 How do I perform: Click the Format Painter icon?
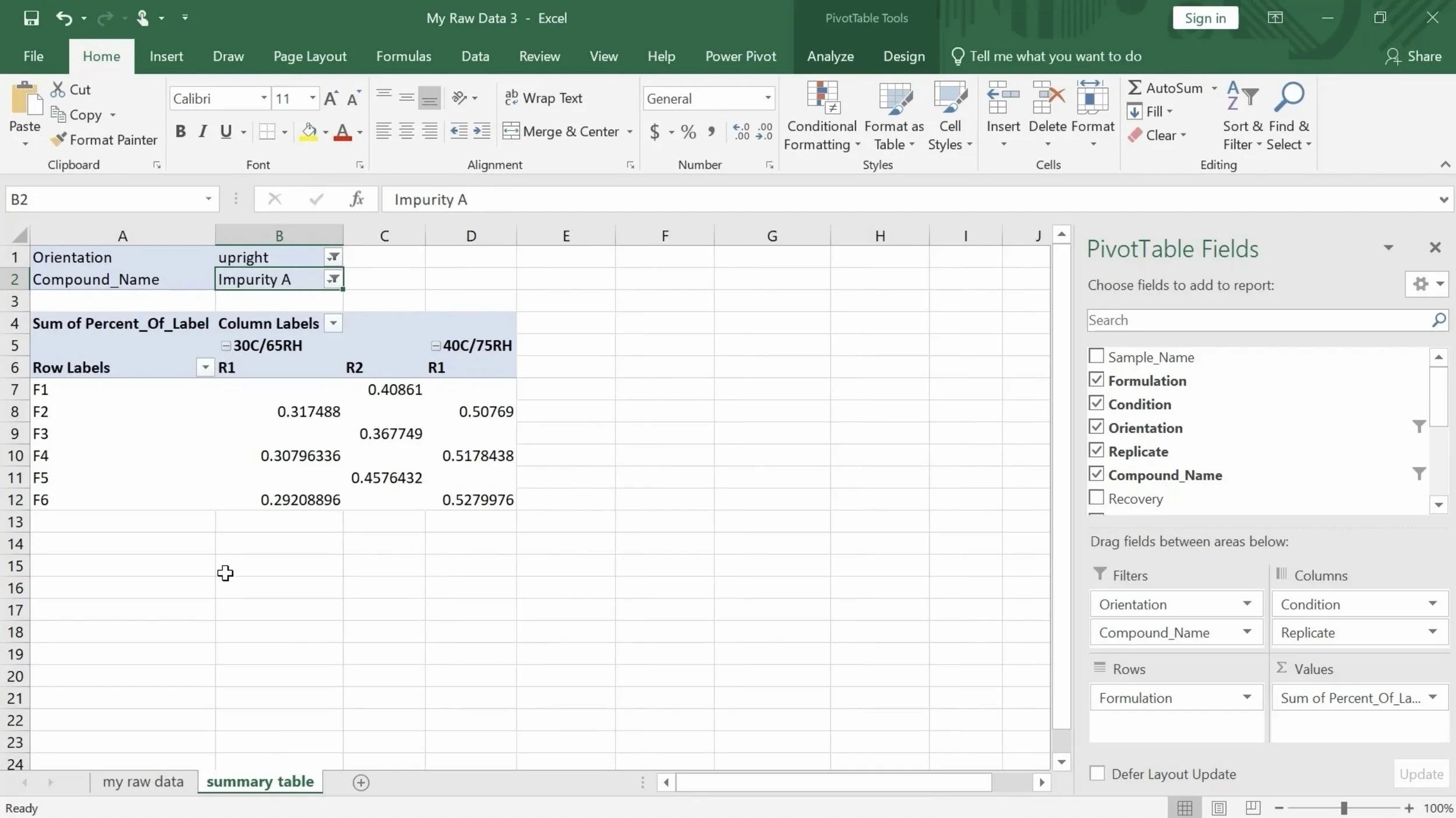point(58,140)
